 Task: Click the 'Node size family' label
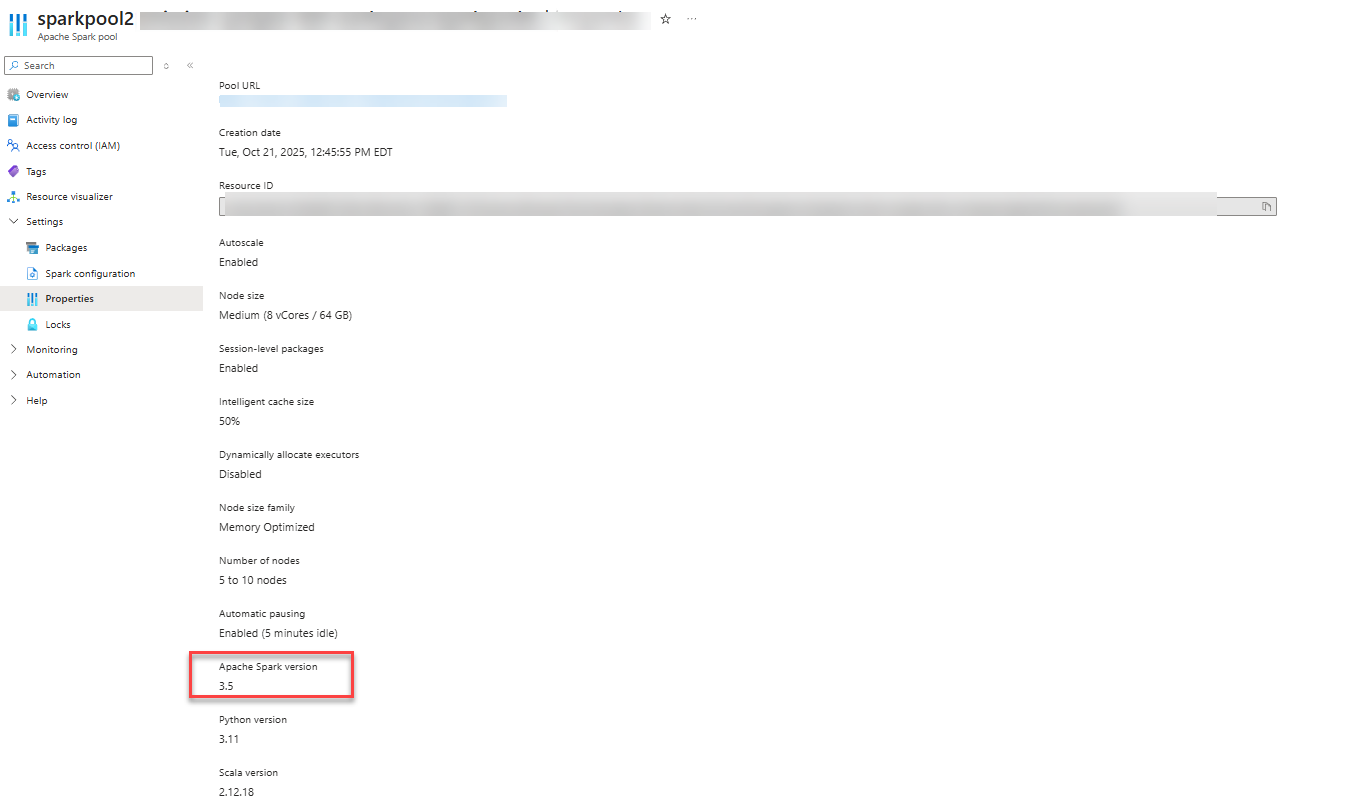click(257, 508)
